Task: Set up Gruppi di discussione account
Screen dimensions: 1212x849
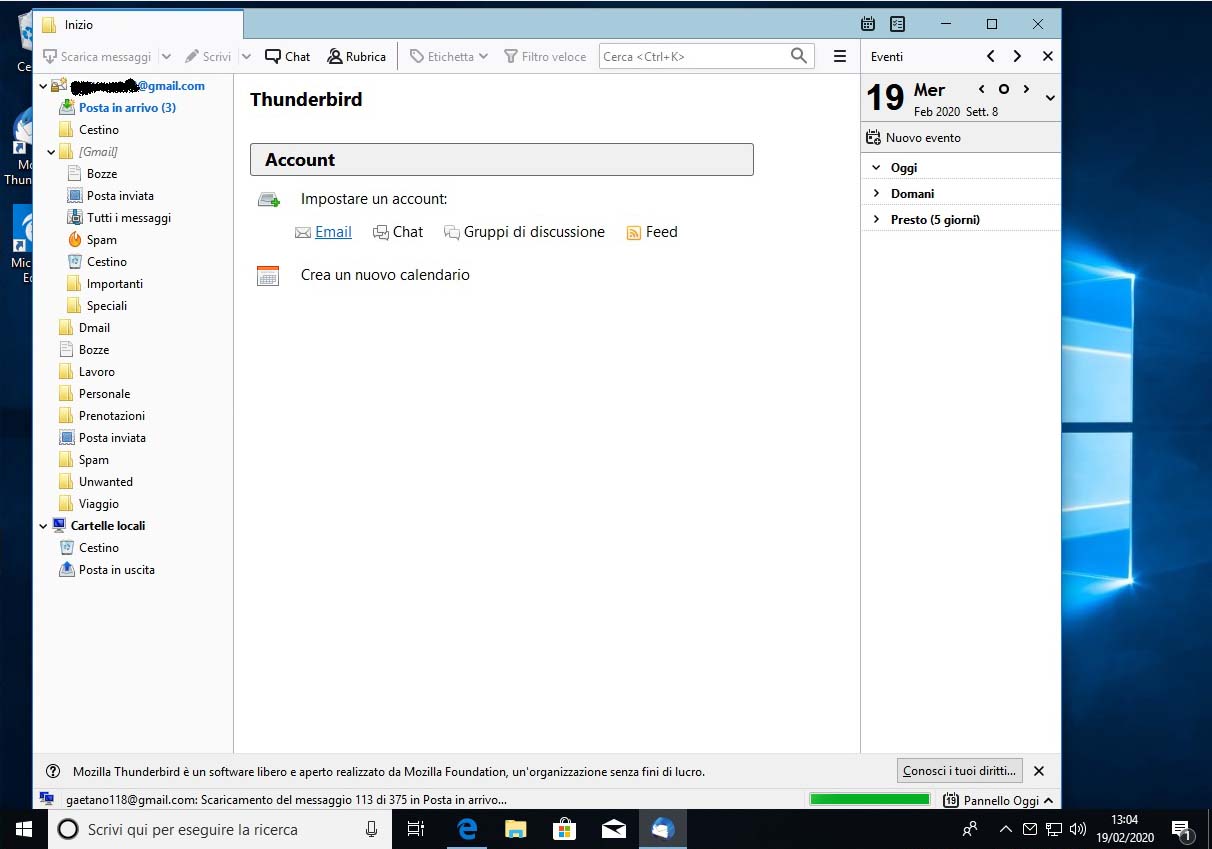Action: 534,232
